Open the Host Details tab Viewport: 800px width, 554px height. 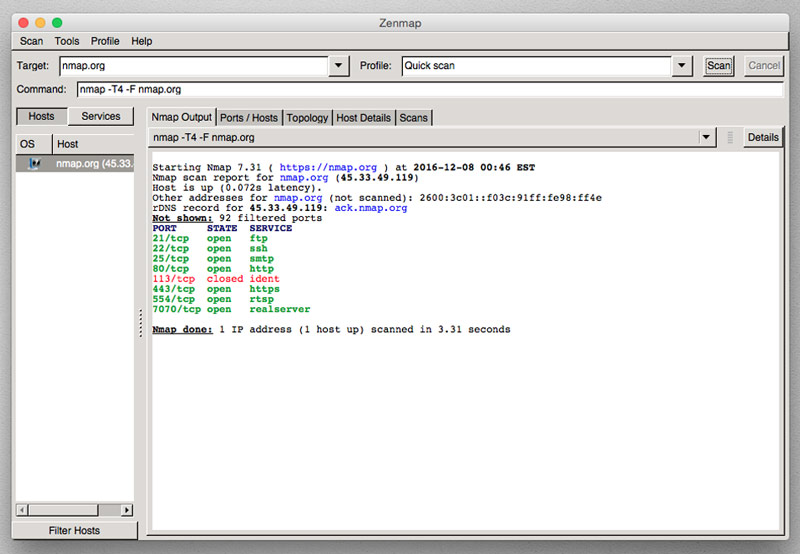(x=363, y=118)
